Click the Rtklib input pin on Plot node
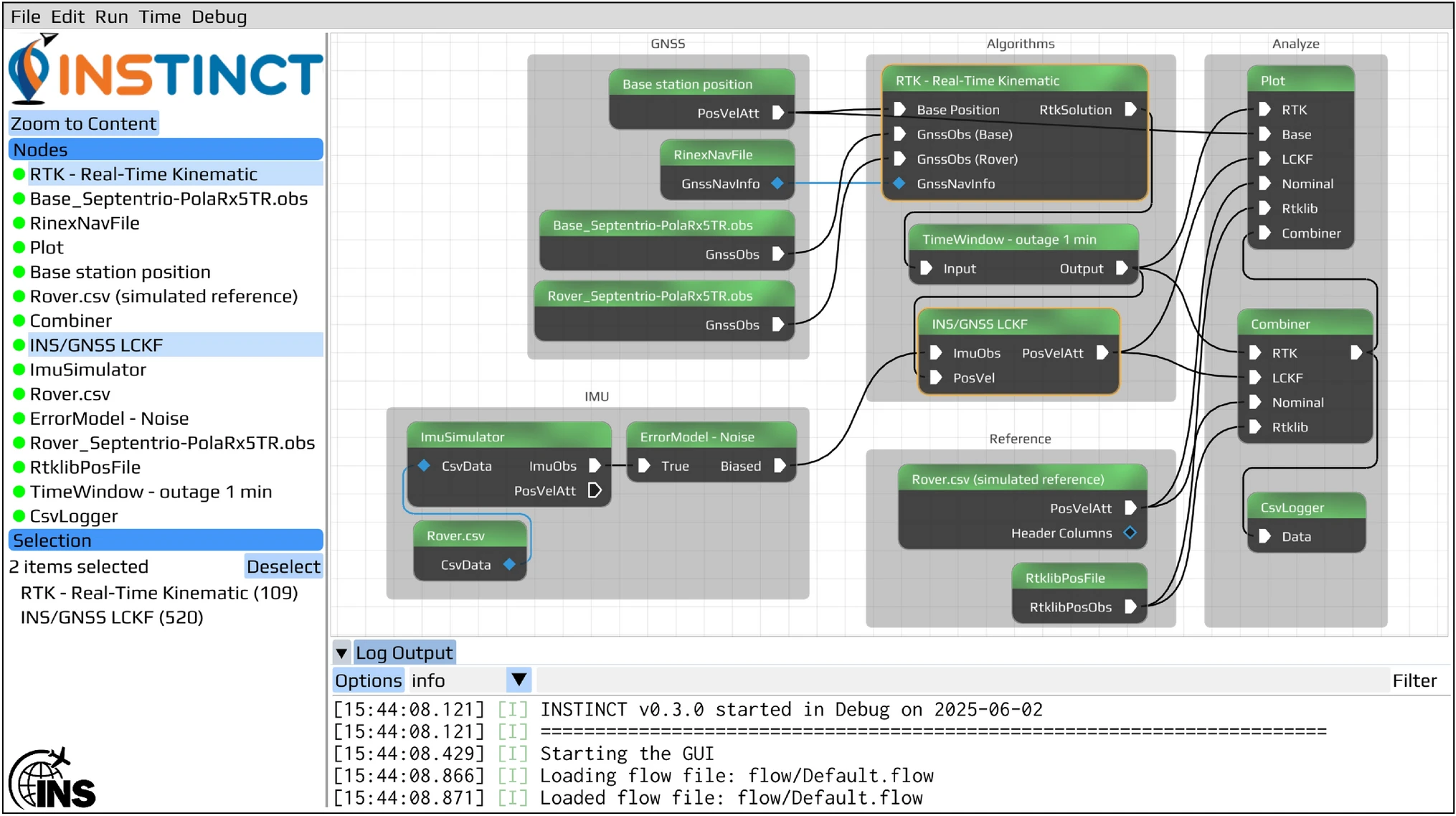 point(1264,208)
